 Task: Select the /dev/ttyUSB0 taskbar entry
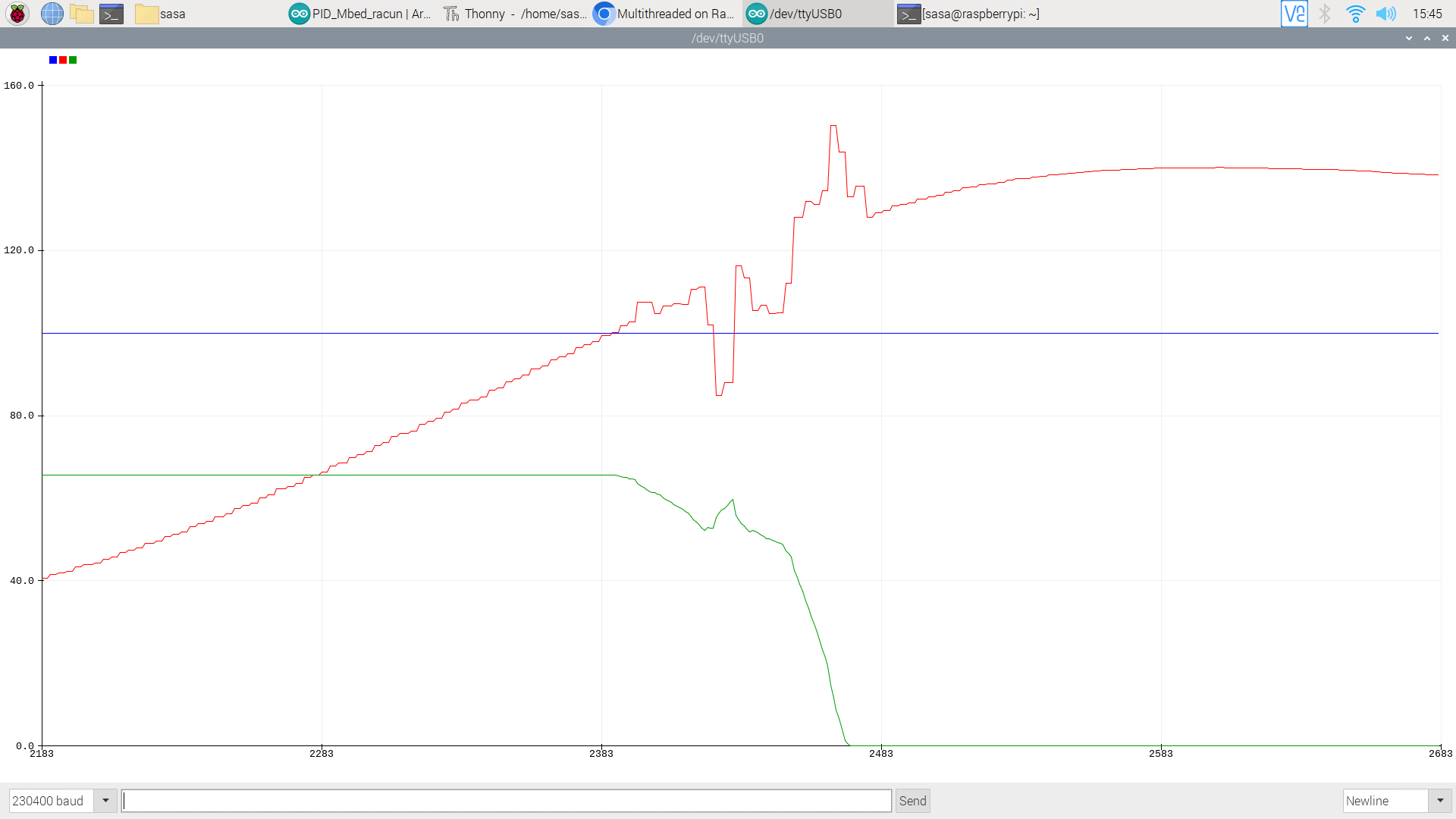click(x=817, y=14)
